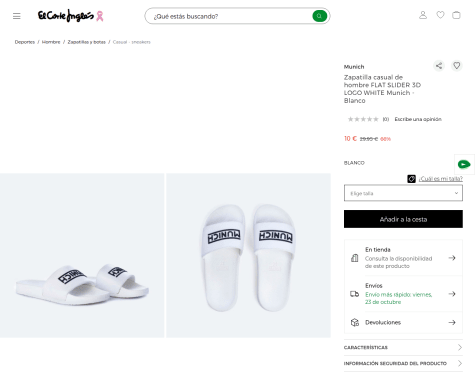Click the search input field
This screenshot has height=380, width=475.
(x=232, y=16)
